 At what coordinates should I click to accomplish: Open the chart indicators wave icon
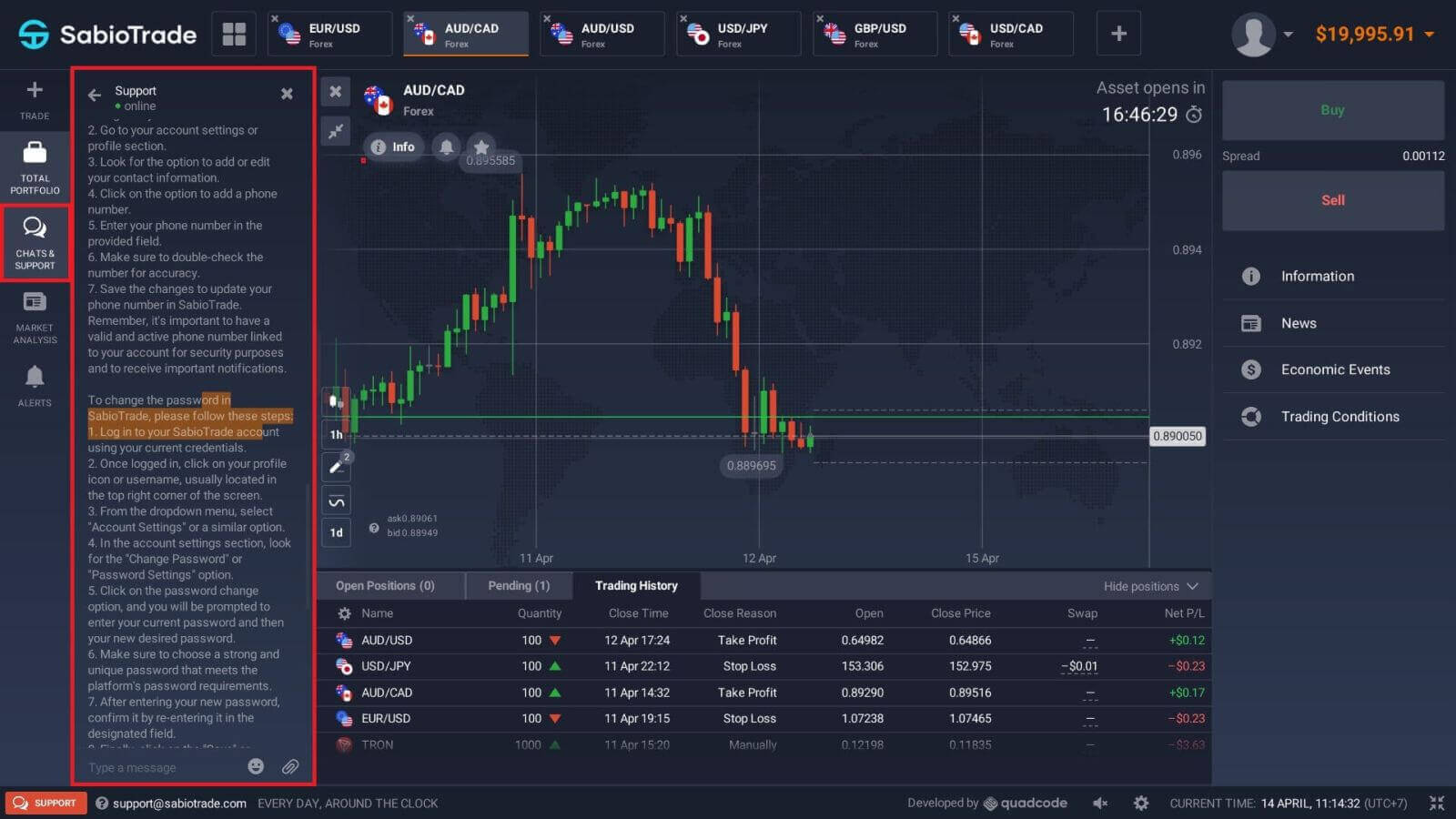(336, 501)
